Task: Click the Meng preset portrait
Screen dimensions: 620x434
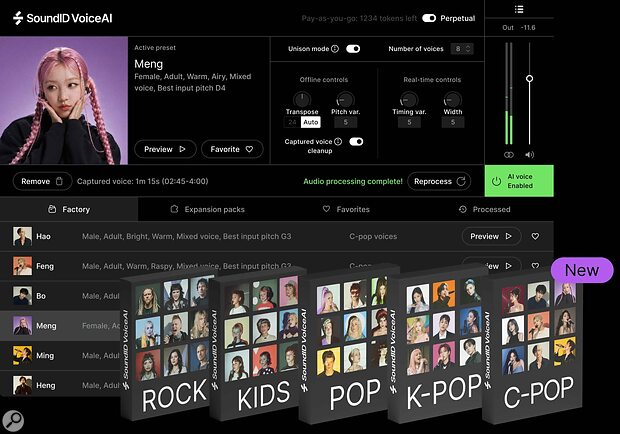Action: pyautogui.click(x=64, y=100)
